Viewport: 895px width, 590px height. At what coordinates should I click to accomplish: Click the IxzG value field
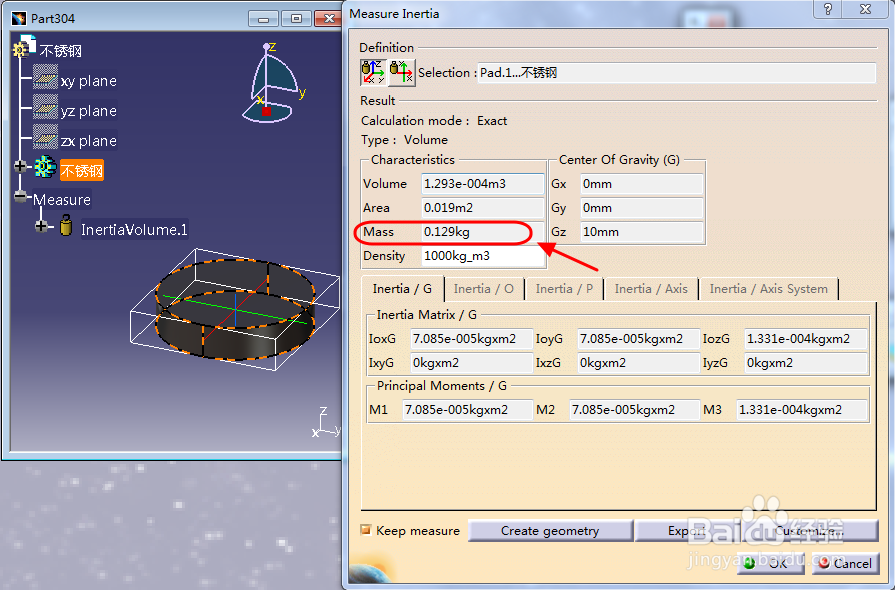(x=639, y=363)
